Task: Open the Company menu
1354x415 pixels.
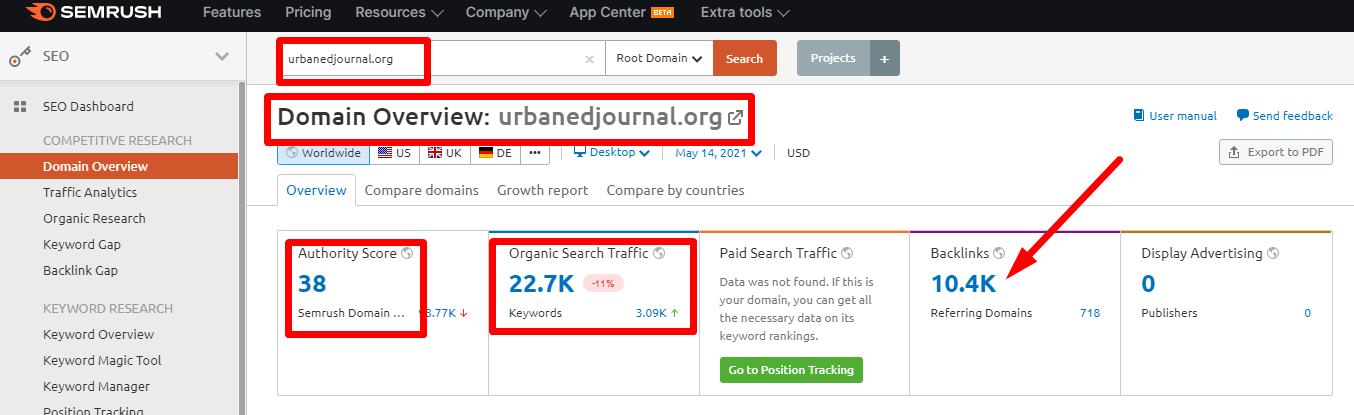Action: pos(506,13)
